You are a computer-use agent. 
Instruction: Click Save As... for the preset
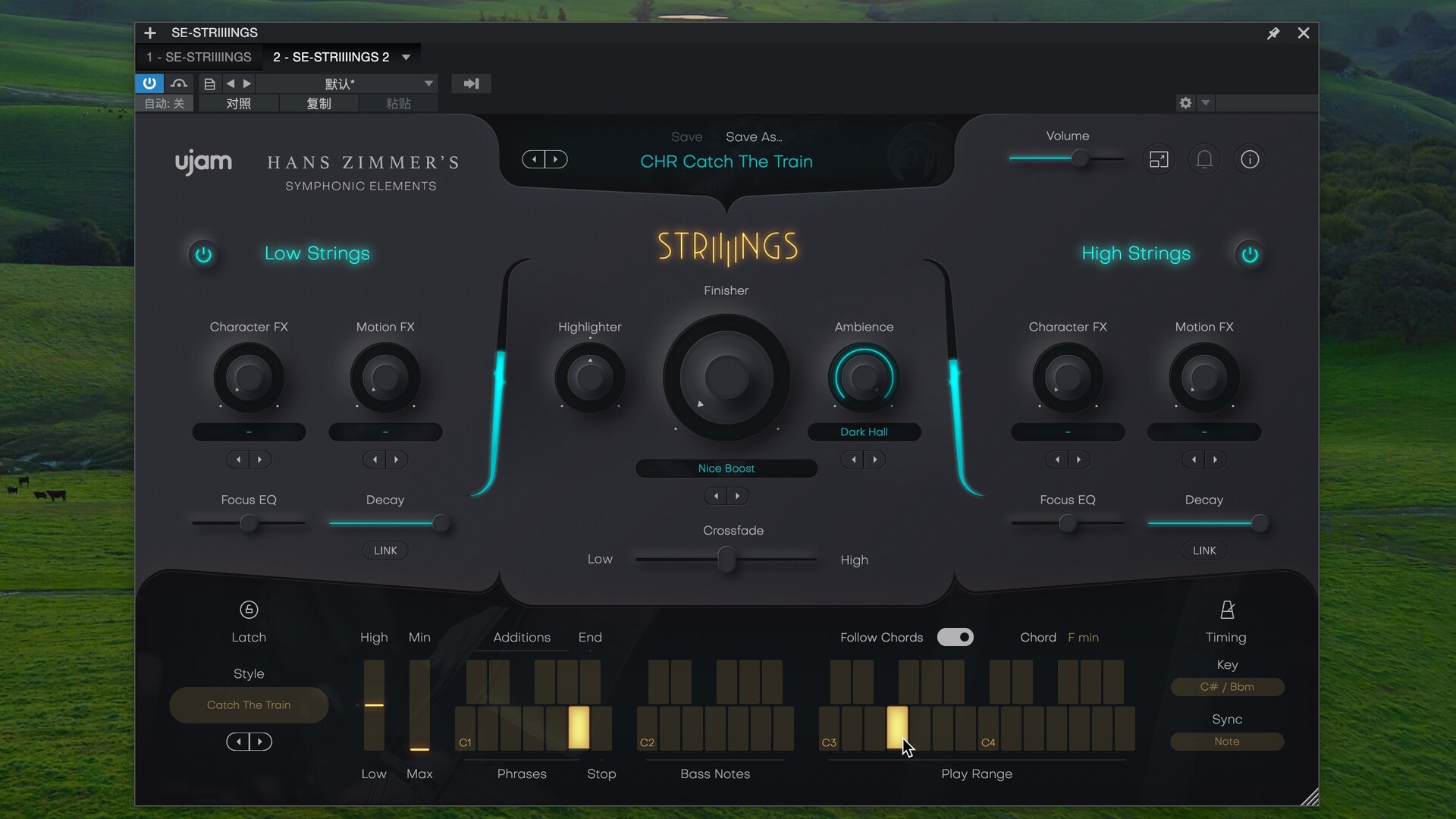pyautogui.click(x=754, y=137)
